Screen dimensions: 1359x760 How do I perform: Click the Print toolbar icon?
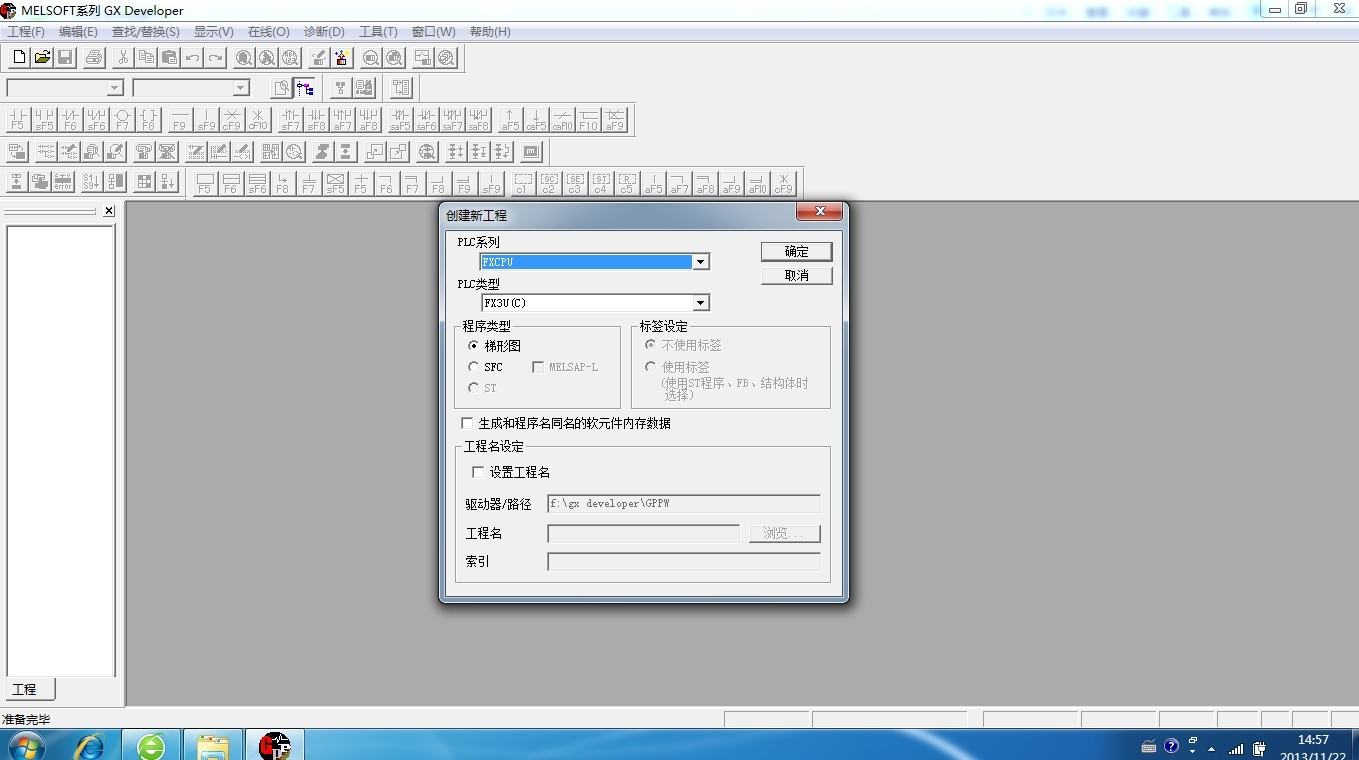point(94,58)
